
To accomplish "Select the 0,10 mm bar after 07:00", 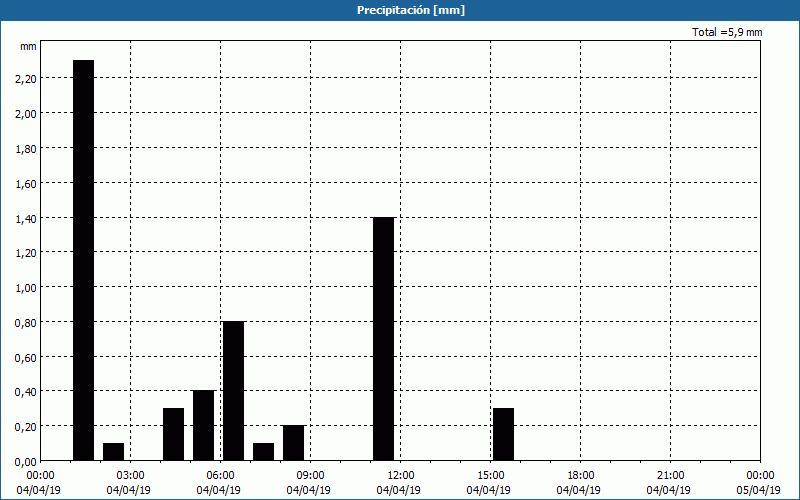I will click(x=263, y=452).
